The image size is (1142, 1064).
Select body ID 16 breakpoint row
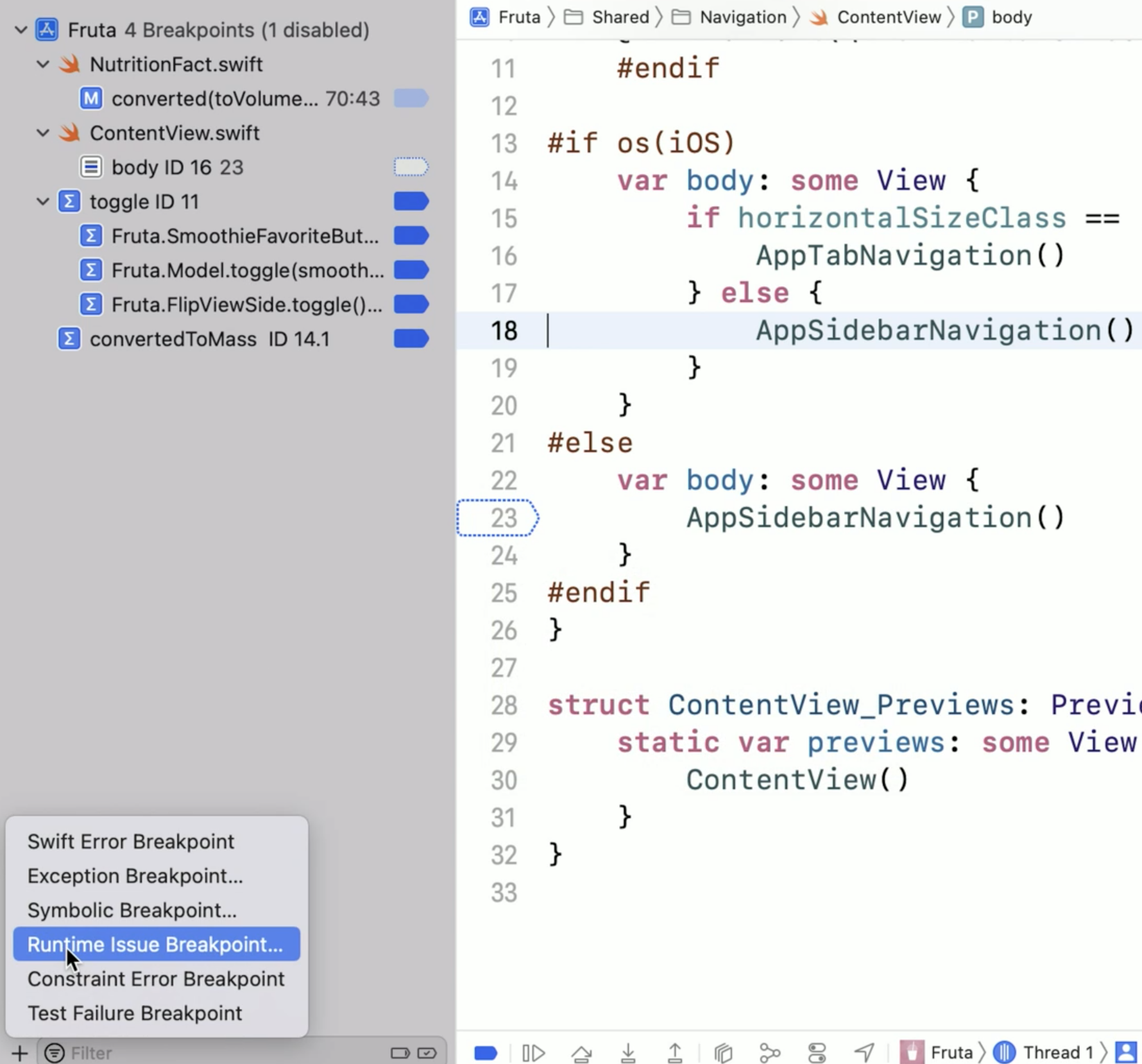click(x=228, y=167)
